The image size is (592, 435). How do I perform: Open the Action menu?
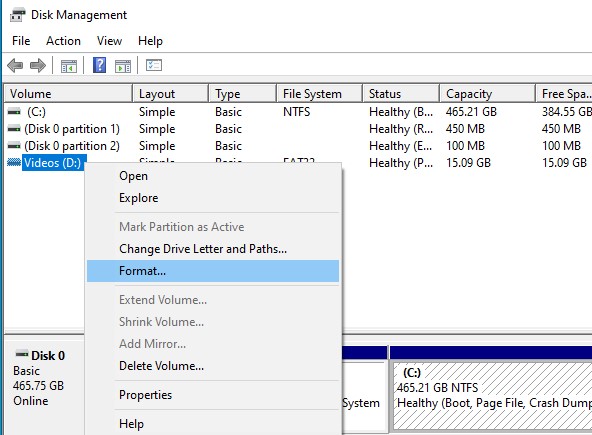63,41
